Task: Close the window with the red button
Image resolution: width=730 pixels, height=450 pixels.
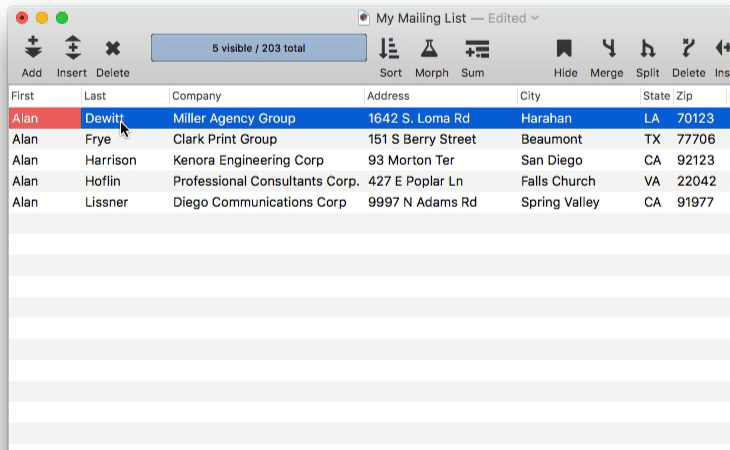Action: coord(21,18)
